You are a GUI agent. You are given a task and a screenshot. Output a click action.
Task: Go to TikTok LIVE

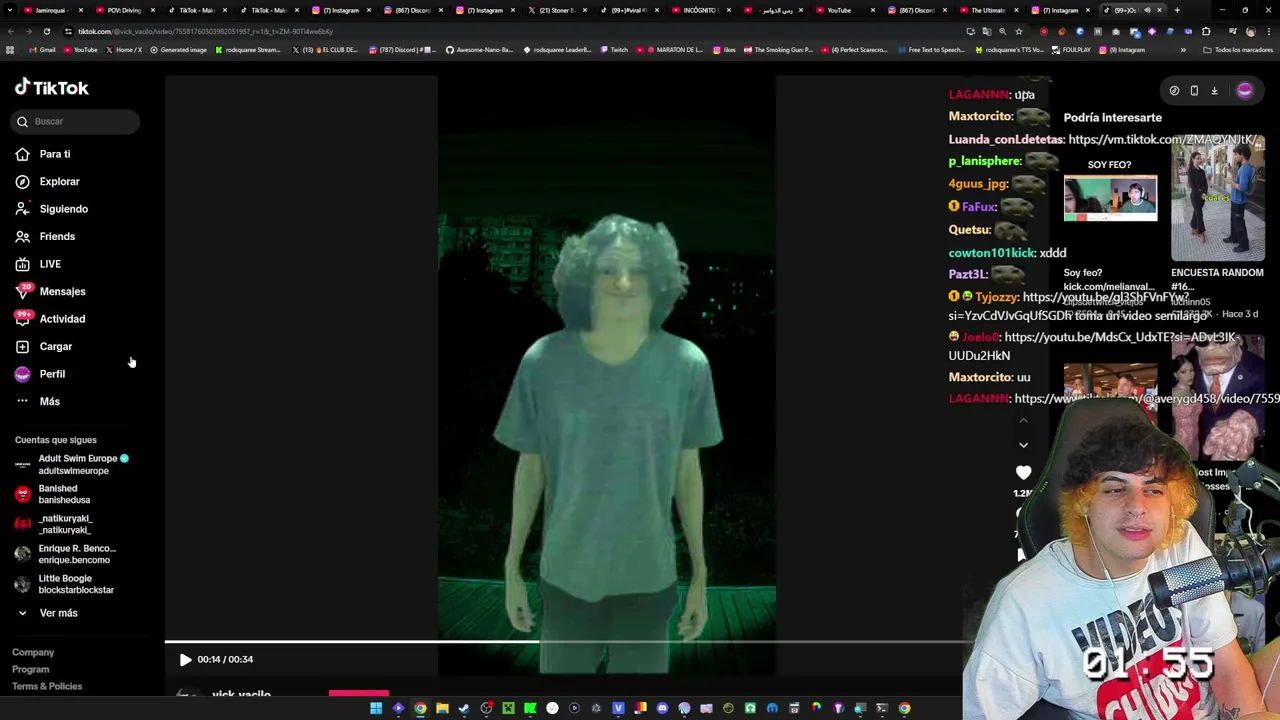[50, 264]
